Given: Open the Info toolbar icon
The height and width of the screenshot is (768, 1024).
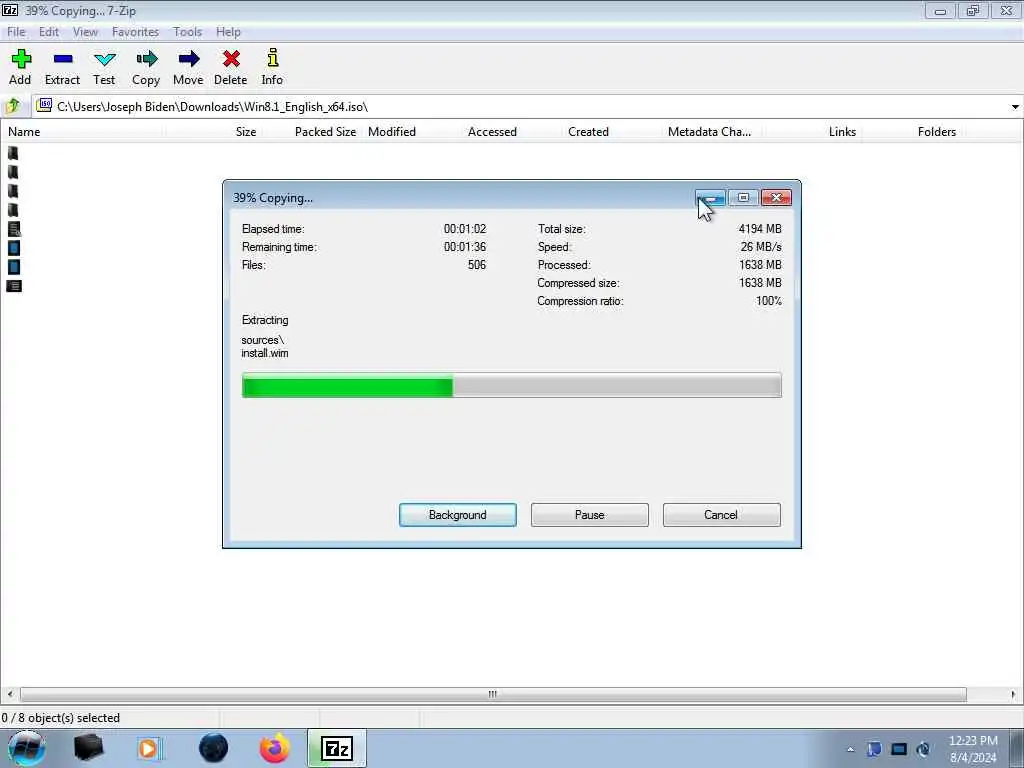Looking at the screenshot, I should coord(272,58).
